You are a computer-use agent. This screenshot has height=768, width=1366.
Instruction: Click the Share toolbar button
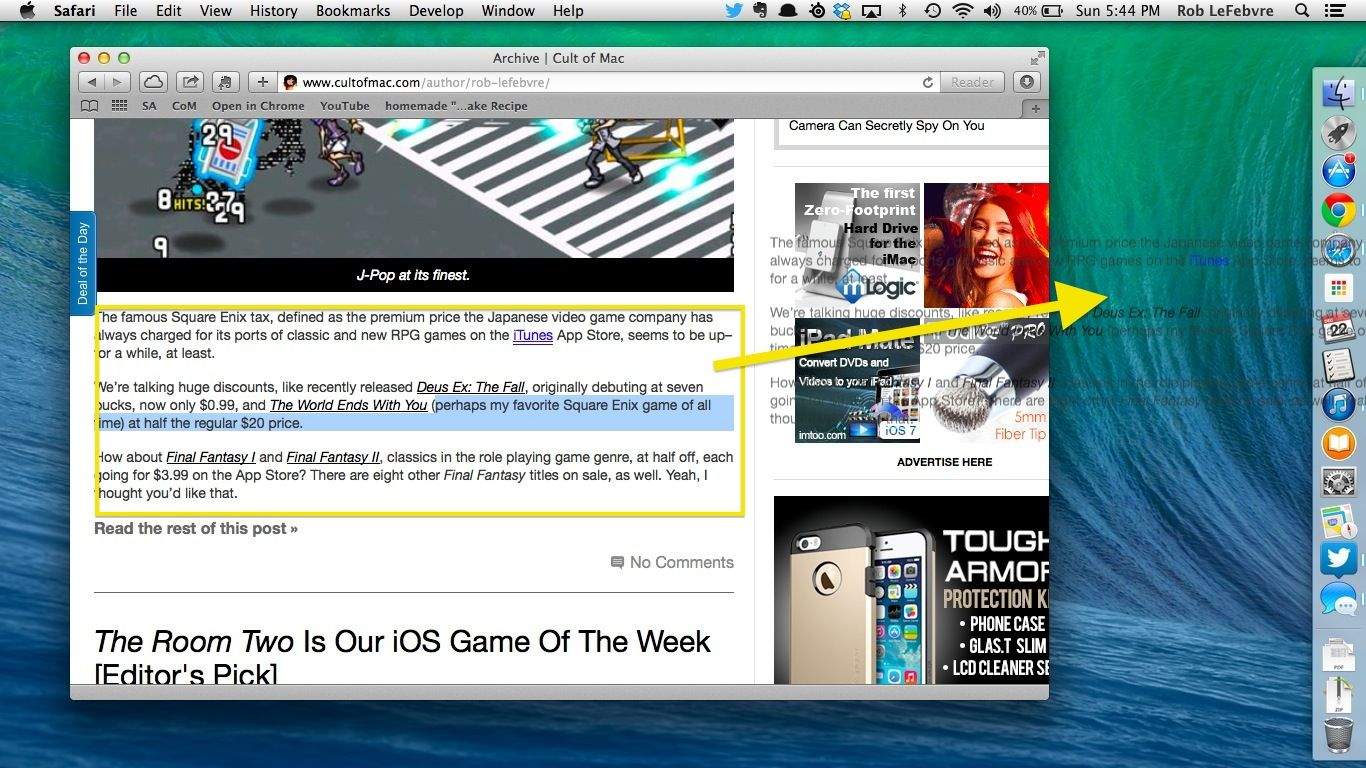pos(189,82)
